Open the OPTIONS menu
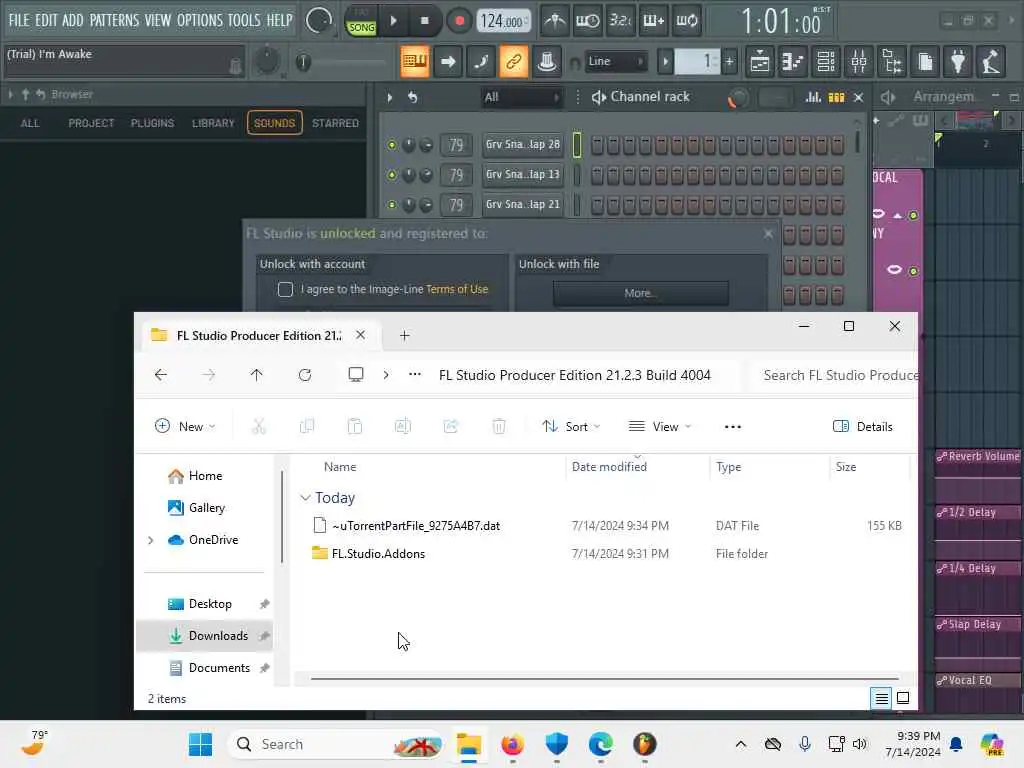1024x768 pixels. click(200, 20)
